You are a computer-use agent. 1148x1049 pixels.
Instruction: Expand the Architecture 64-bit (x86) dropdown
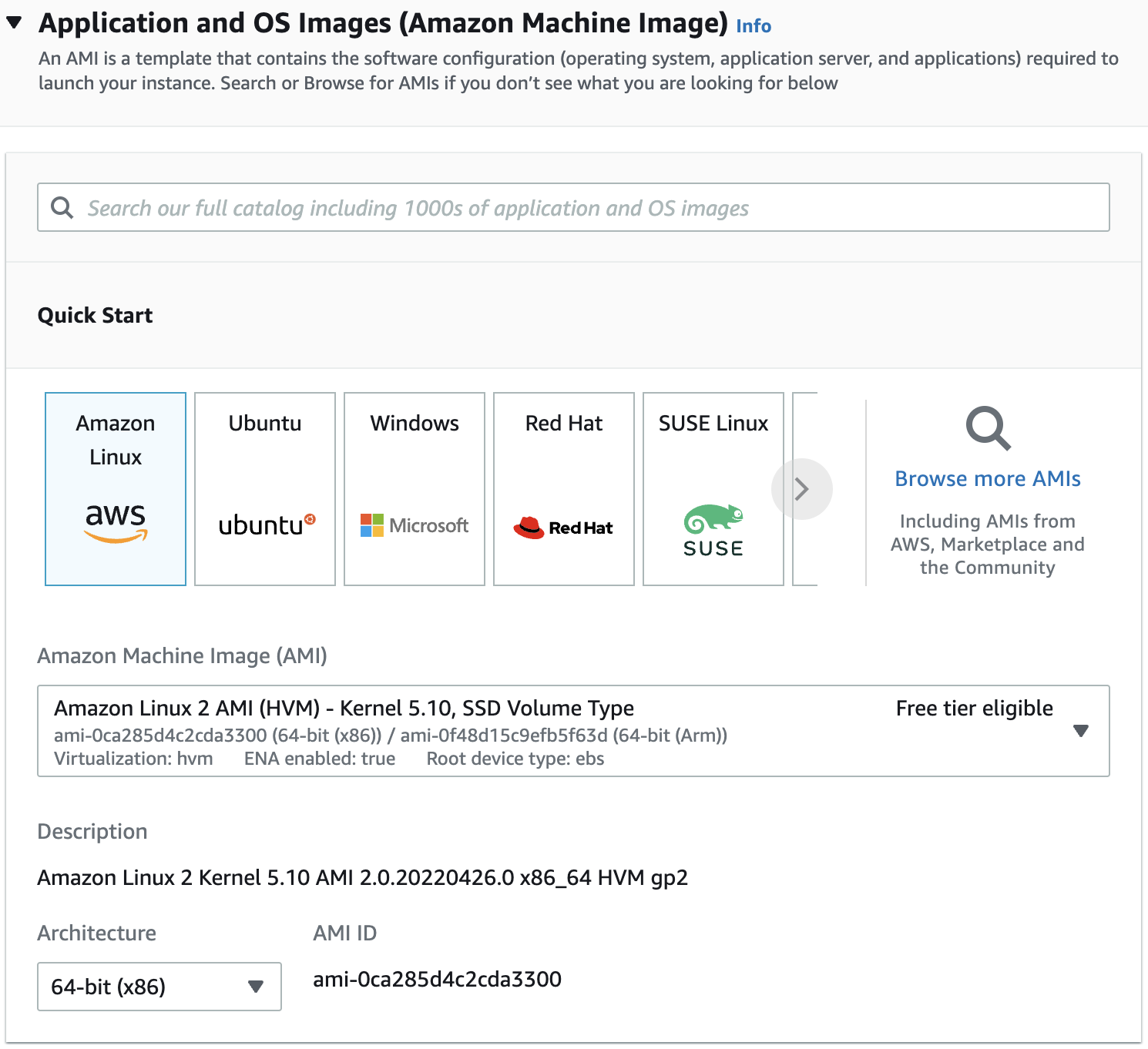coord(159,986)
